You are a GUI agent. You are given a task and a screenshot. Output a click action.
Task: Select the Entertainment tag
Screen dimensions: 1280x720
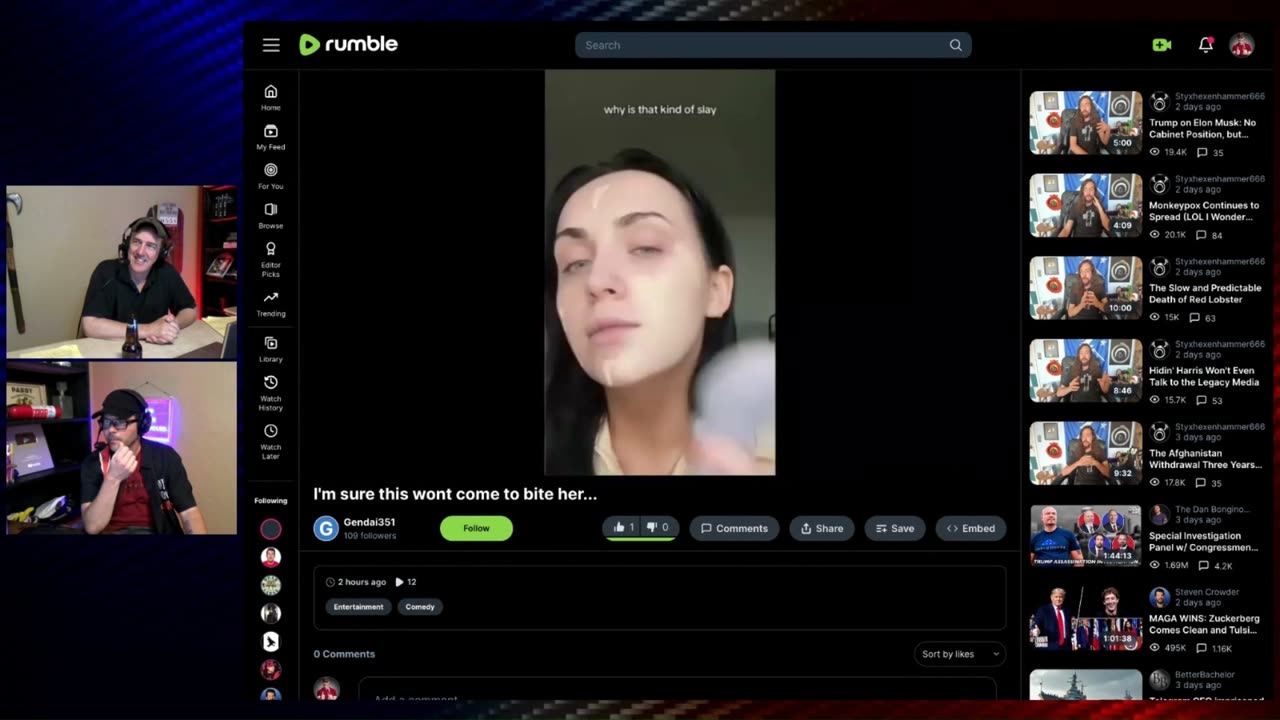click(x=358, y=606)
